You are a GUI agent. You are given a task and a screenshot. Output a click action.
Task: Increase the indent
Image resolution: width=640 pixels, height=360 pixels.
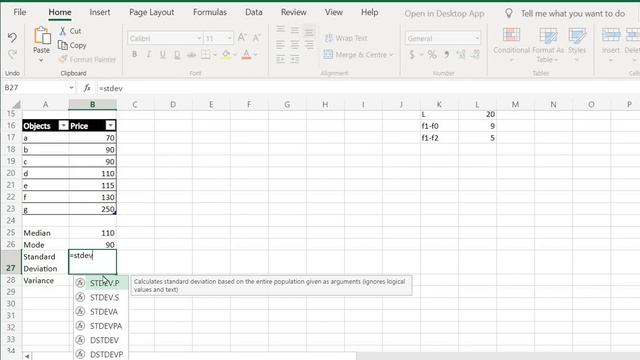pos(295,60)
